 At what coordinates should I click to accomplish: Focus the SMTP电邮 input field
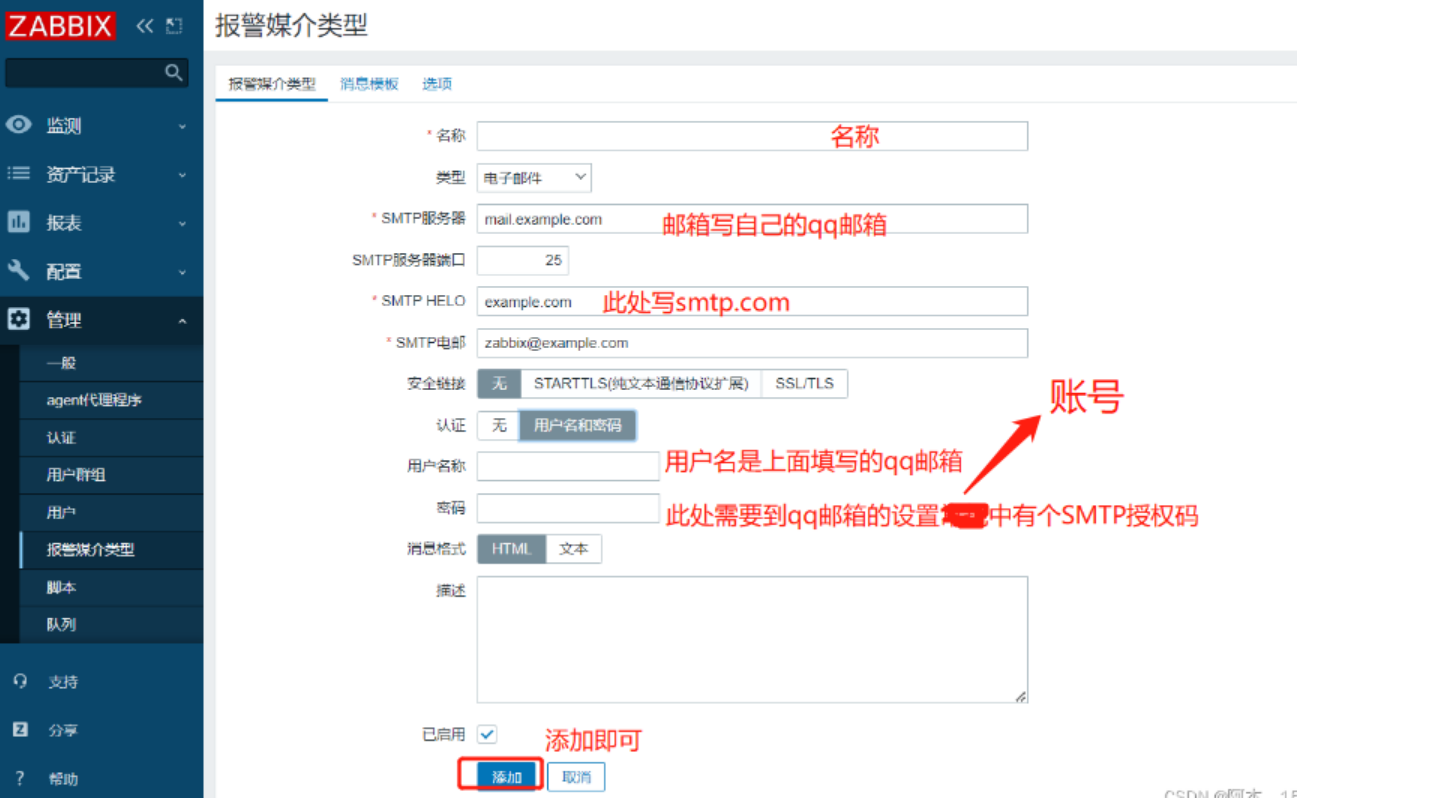(x=752, y=343)
